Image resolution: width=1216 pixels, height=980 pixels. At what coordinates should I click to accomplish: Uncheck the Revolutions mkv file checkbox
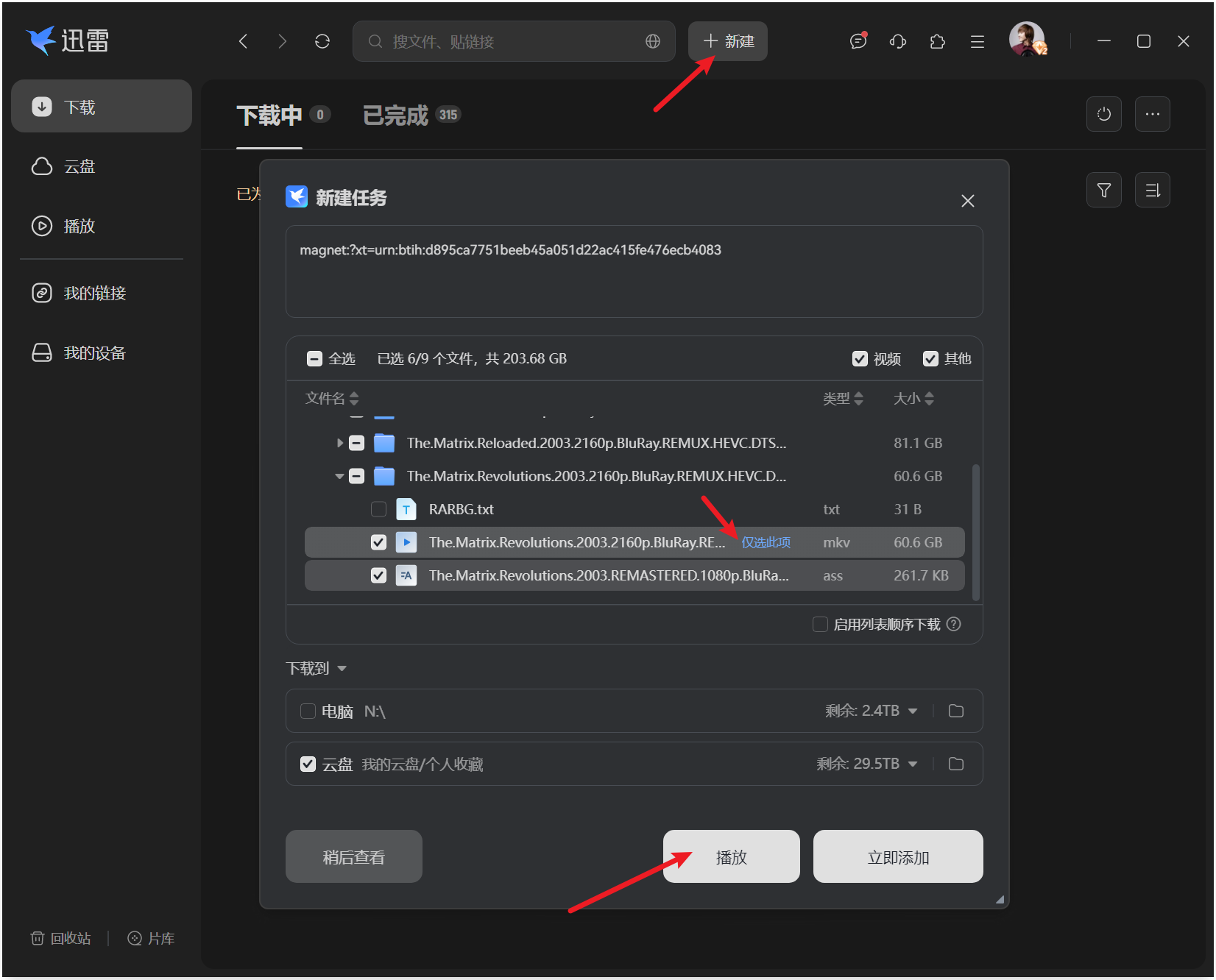[x=378, y=542]
